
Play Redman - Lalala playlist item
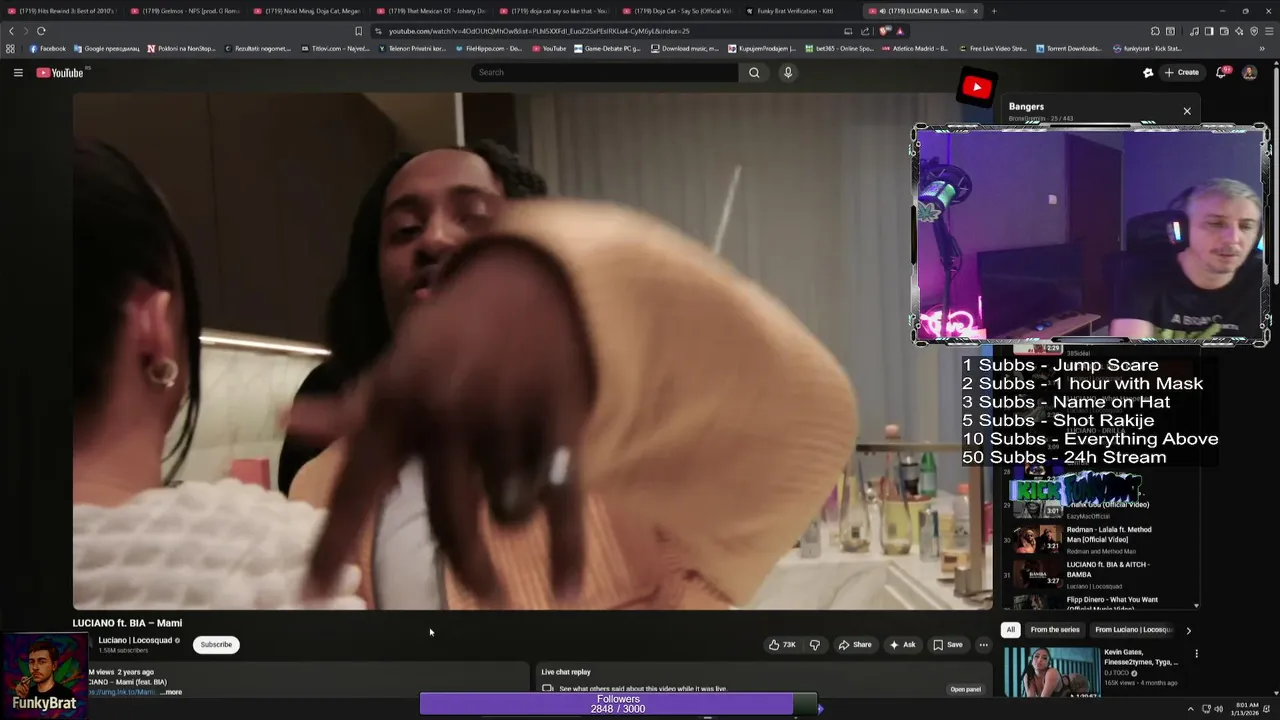[x=1100, y=540]
